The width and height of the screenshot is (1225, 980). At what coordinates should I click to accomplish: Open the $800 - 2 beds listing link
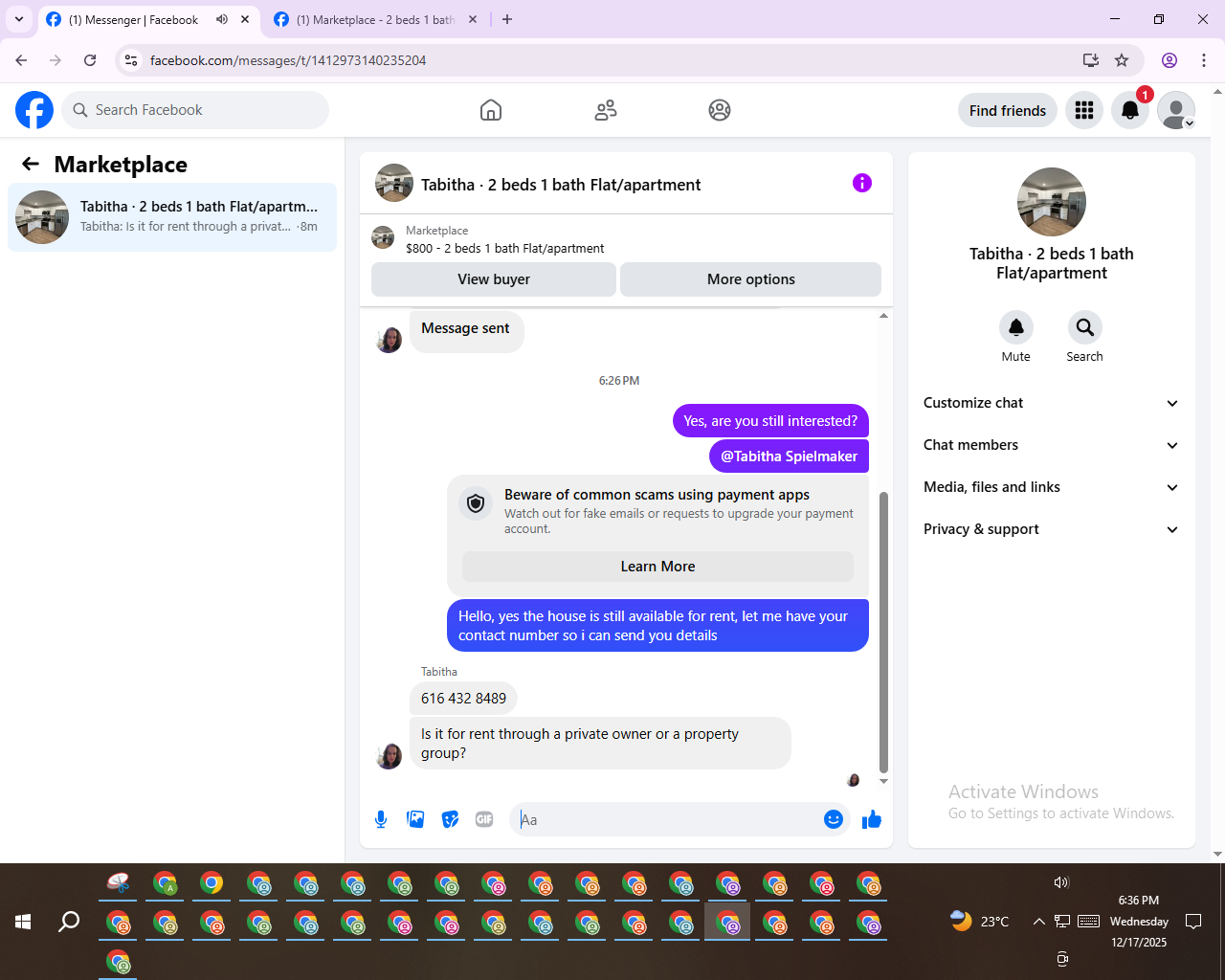pyautogui.click(x=504, y=248)
